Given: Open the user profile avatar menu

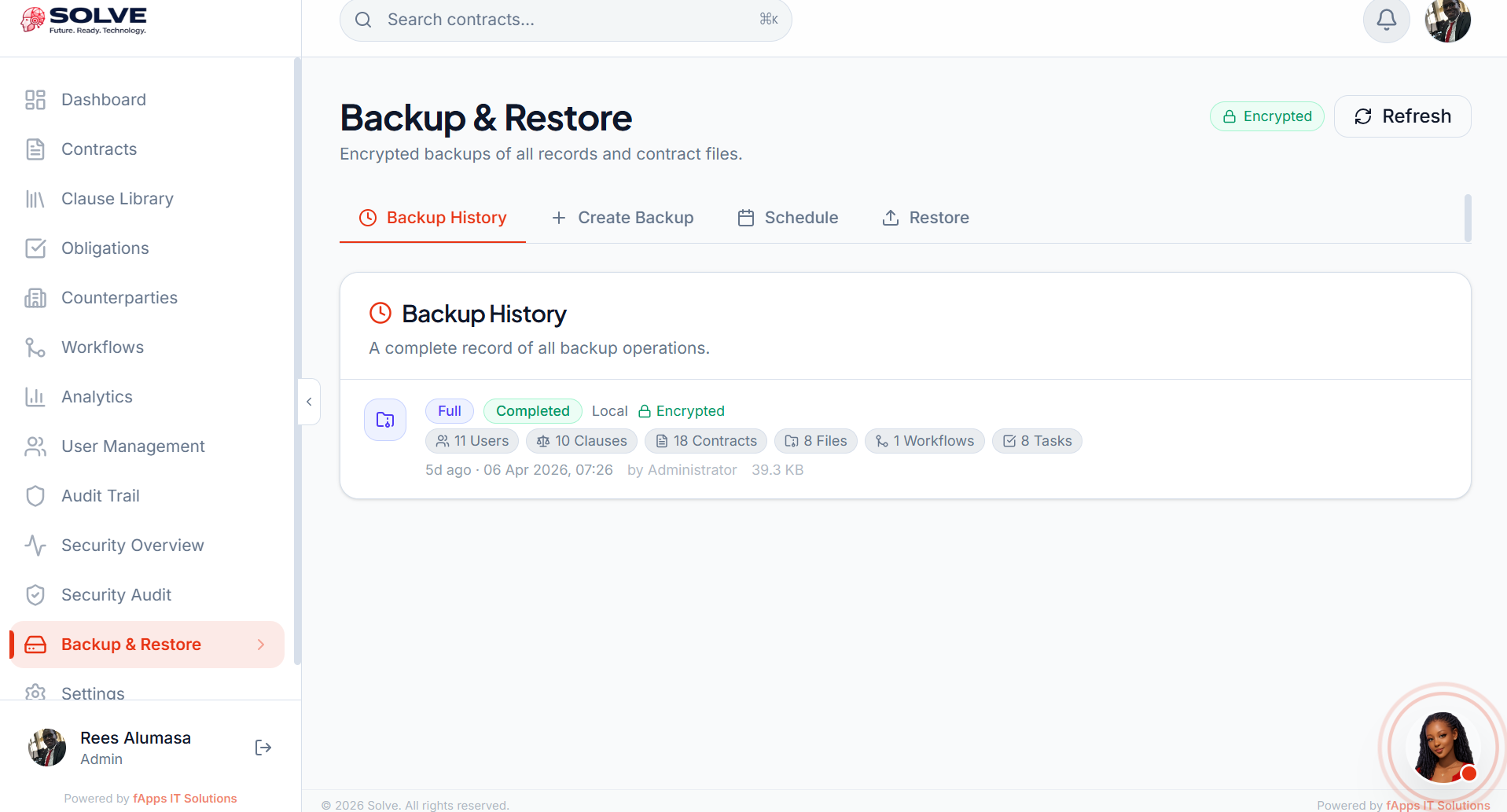Looking at the screenshot, I should click(1447, 20).
